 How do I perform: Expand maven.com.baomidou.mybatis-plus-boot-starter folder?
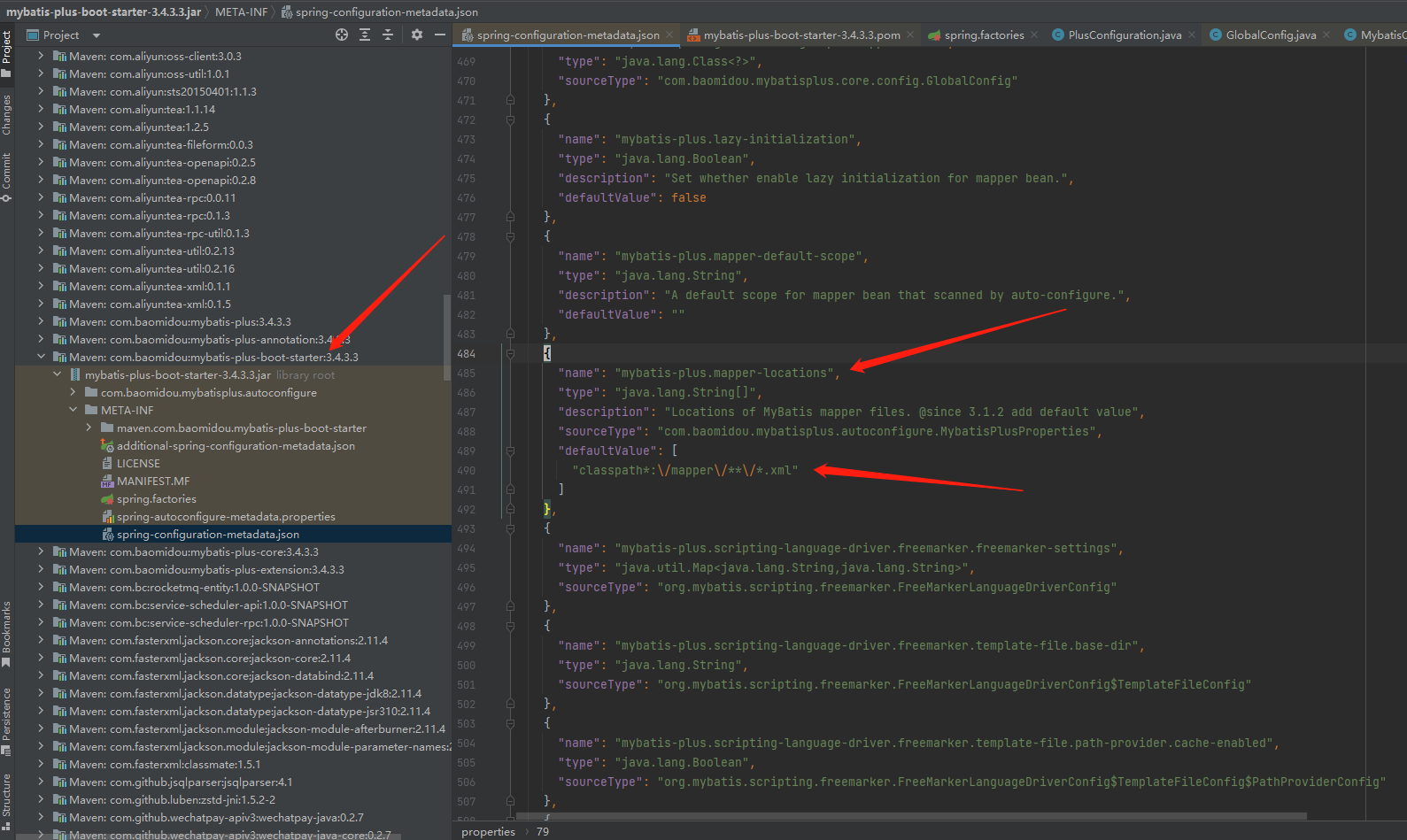(x=89, y=428)
